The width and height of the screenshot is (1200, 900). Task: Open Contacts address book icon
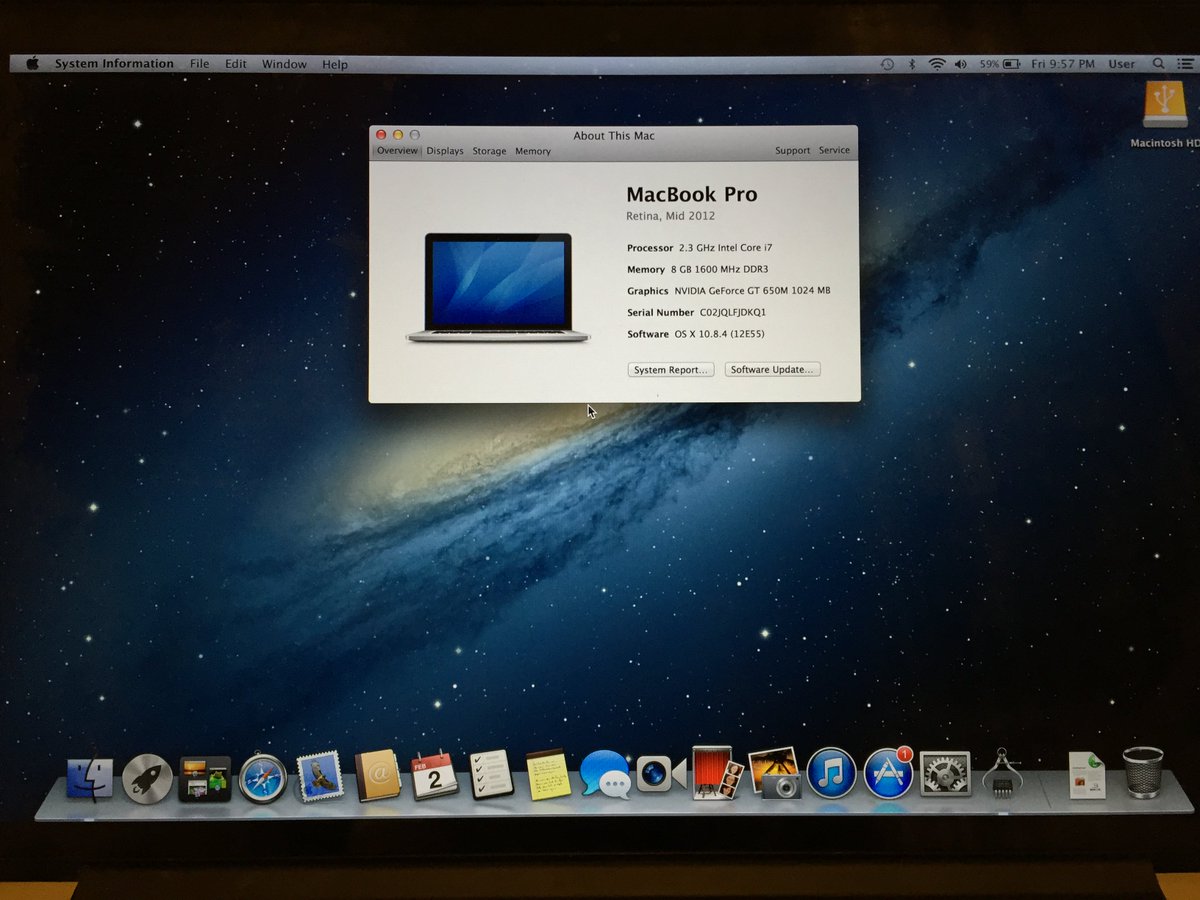[377, 776]
